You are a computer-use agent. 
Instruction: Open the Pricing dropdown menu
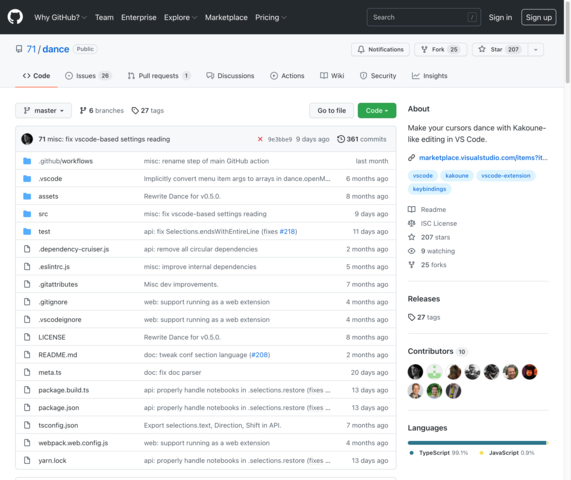271,17
